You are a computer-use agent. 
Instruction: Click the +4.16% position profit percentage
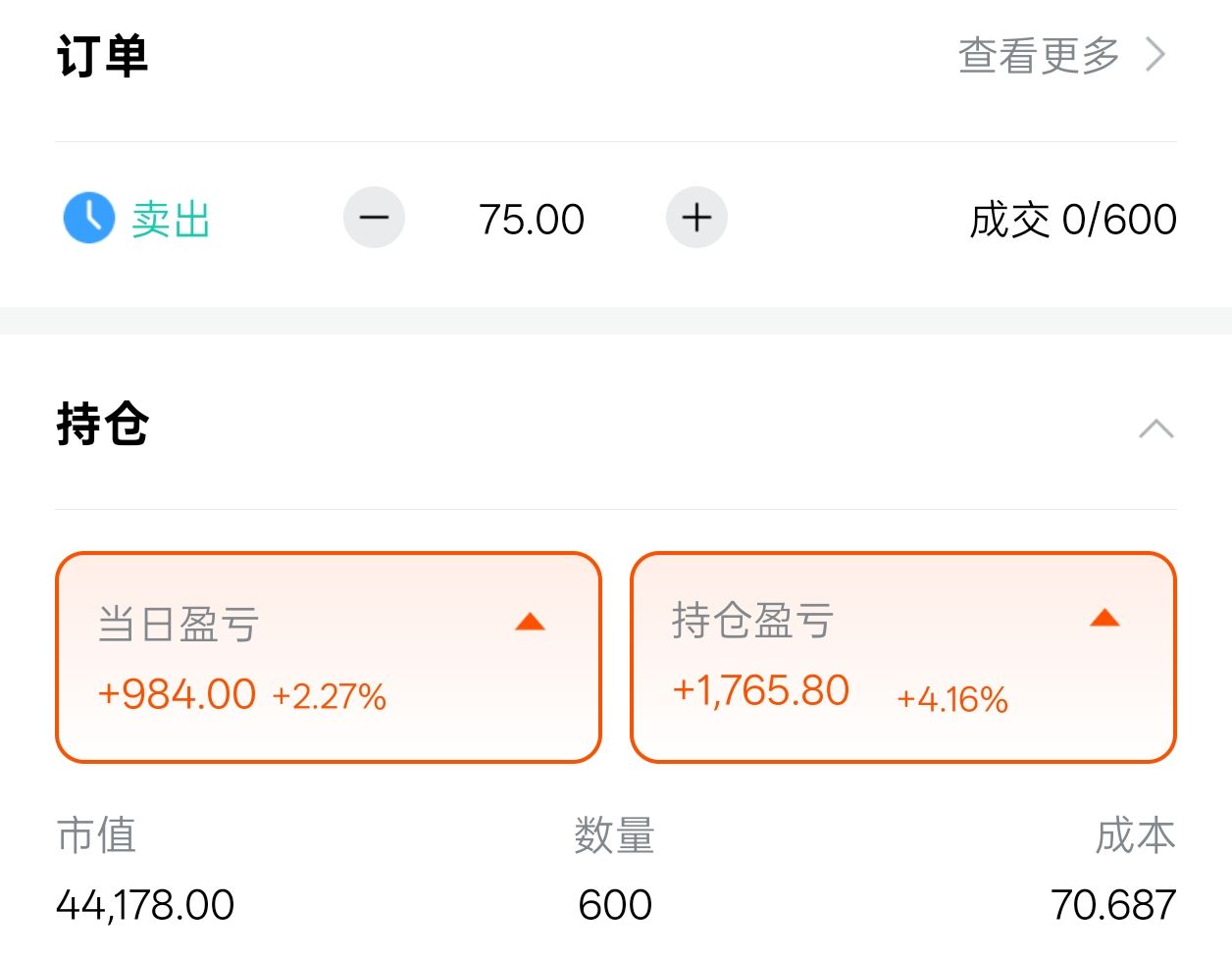951,699
